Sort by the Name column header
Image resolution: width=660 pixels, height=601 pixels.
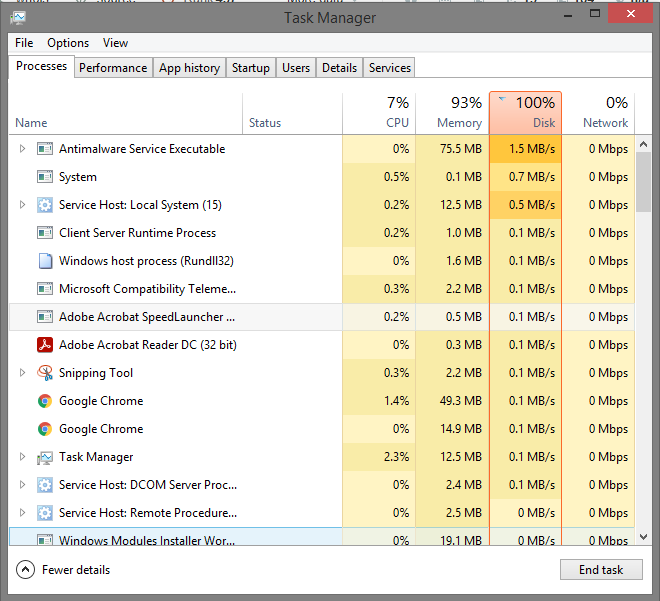[125, 114]
